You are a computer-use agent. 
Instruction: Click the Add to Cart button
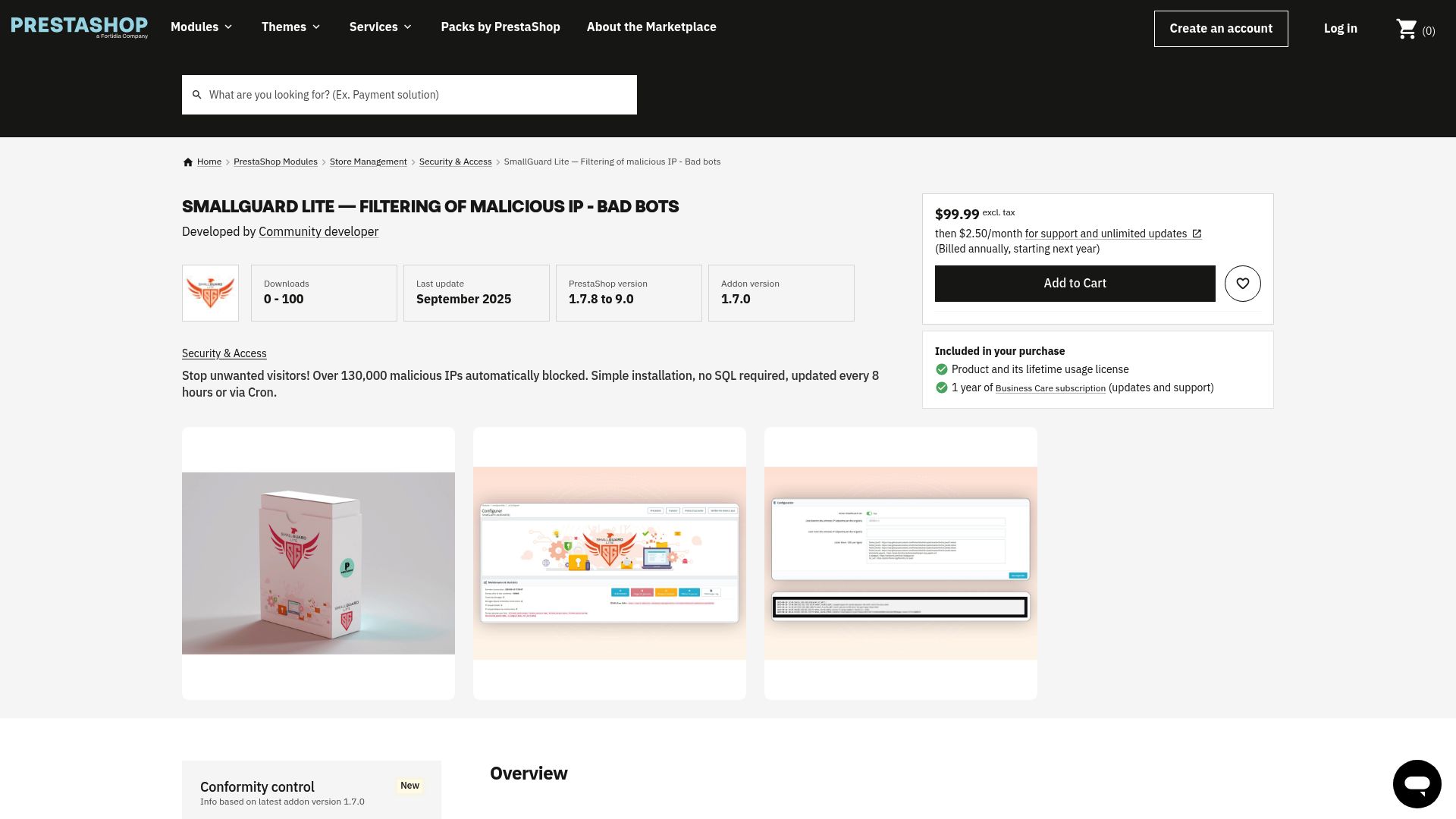pyautogui.click(x=1075, y=283)
